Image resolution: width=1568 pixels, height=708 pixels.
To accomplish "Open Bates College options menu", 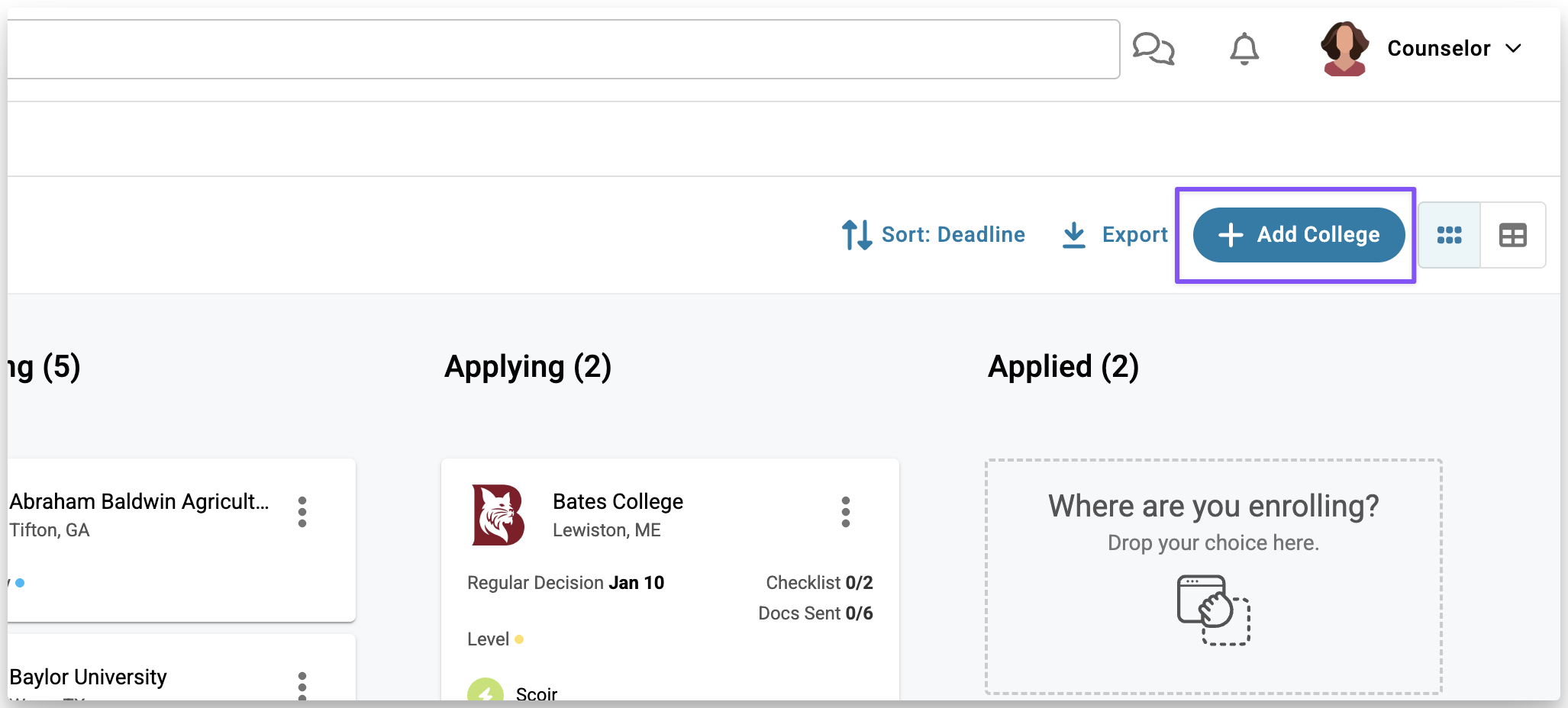I will coord(845,512).
